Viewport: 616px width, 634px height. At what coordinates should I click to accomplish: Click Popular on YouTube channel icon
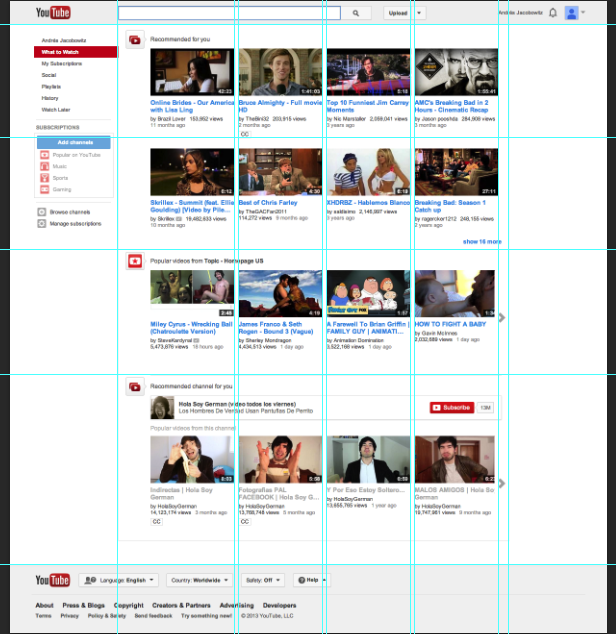coord(44,155)
